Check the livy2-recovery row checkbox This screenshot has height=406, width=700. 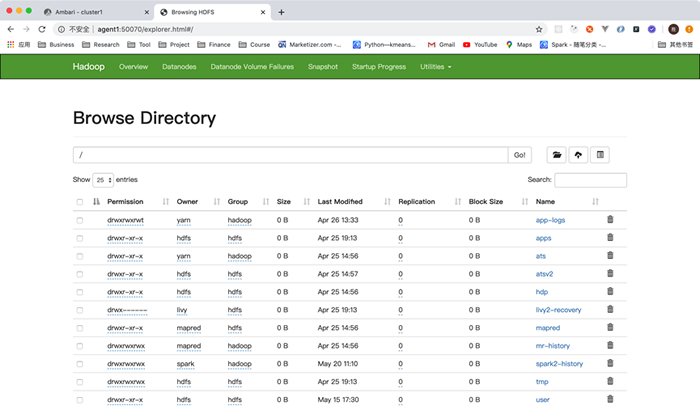coord(79,310)
